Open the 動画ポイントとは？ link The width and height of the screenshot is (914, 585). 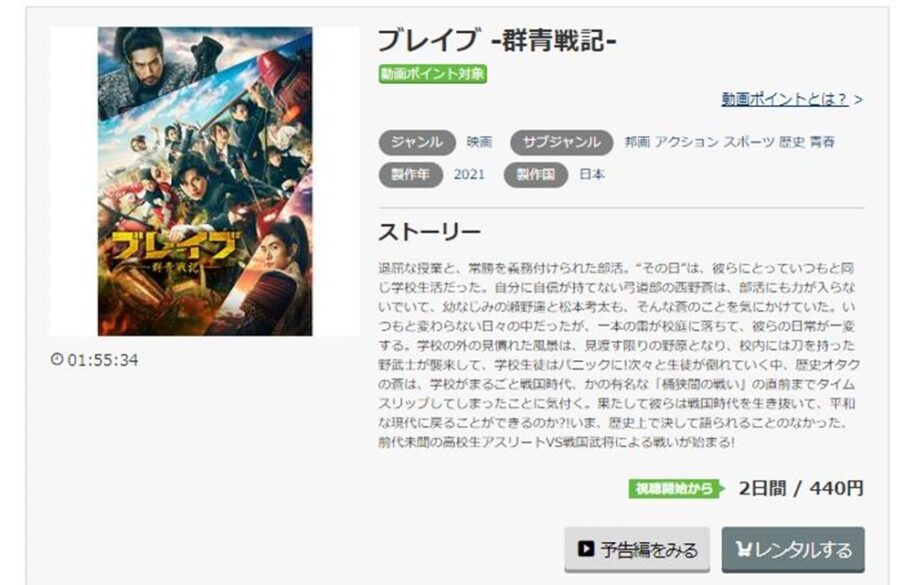click(x=785, y=99)
